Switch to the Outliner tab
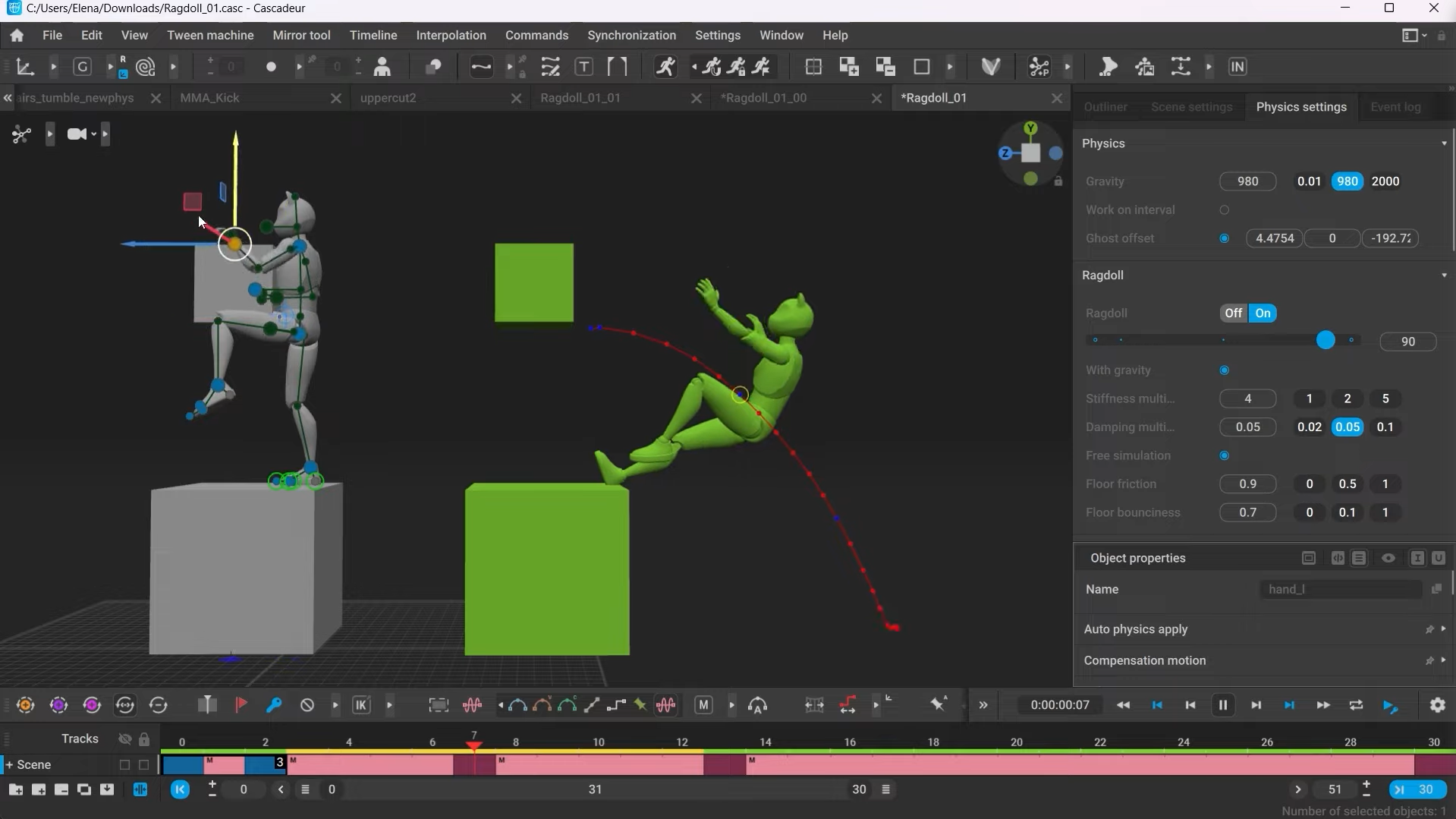Image resolution: width=1456 pixels, height=819 pixels. tap(1105, 107)
